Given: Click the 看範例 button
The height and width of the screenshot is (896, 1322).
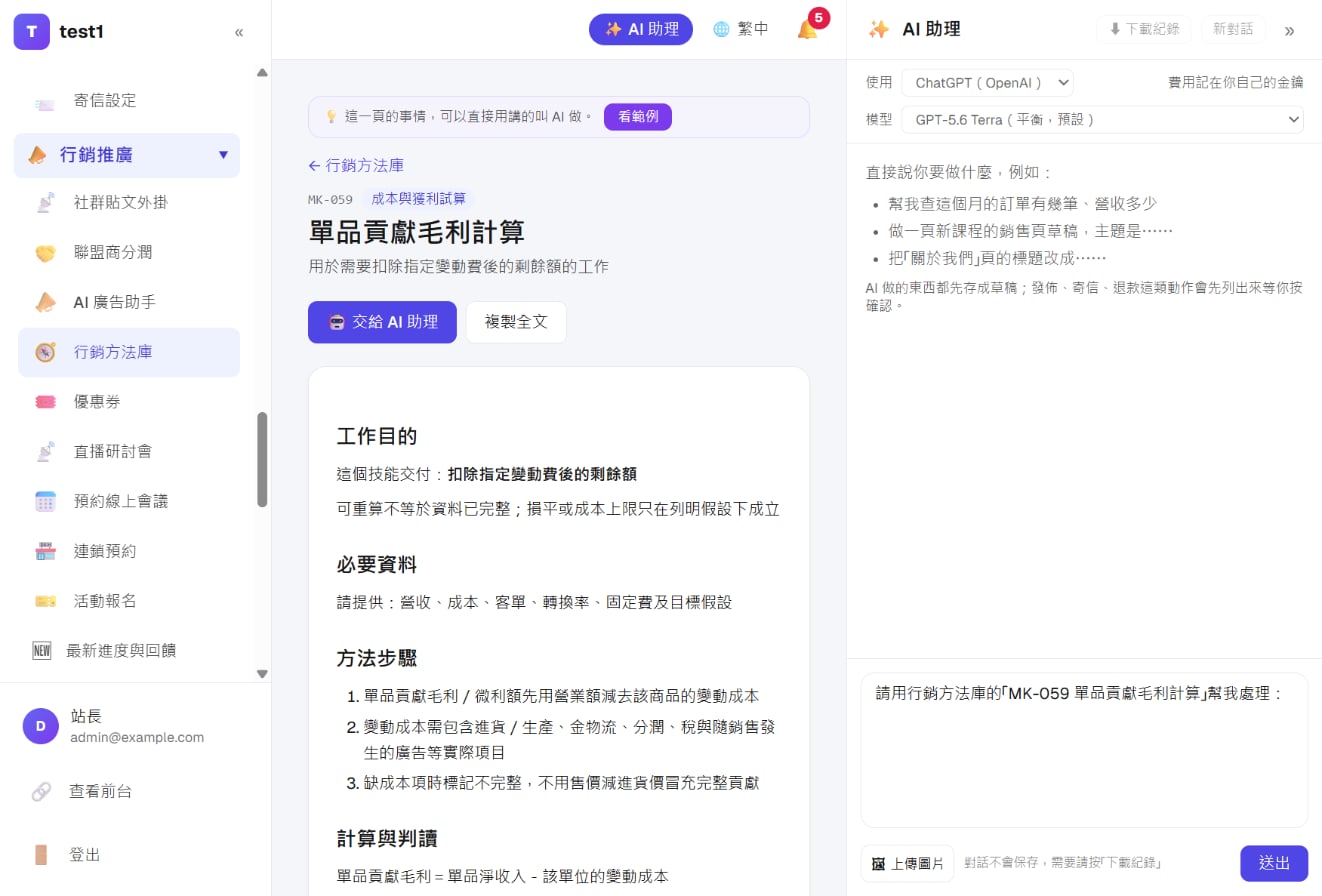Looking at the screenshot, I should (x=638, y=116).
